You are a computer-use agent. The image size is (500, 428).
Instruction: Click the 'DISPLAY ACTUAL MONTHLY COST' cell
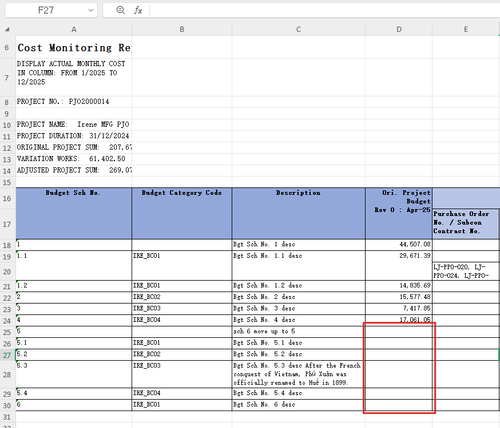[74, 78]
